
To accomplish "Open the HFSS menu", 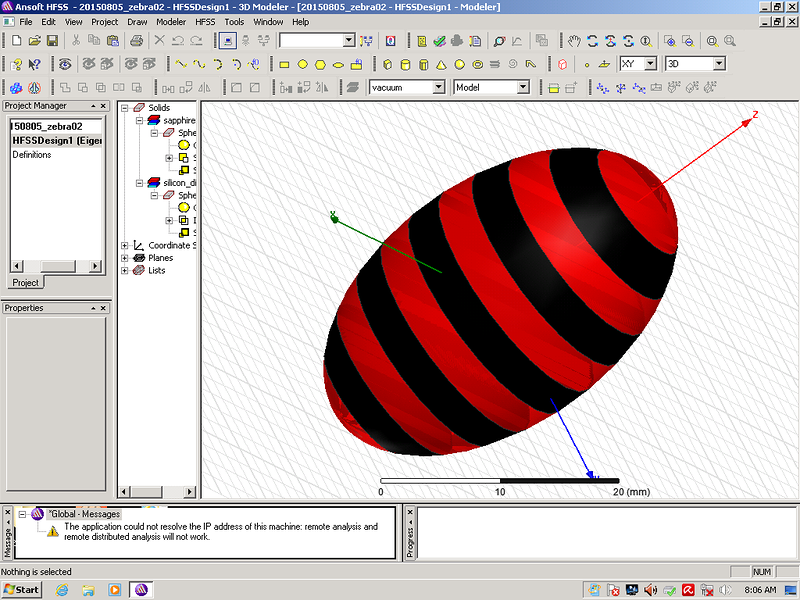I will pyautogui.click(x=205, y=21).
